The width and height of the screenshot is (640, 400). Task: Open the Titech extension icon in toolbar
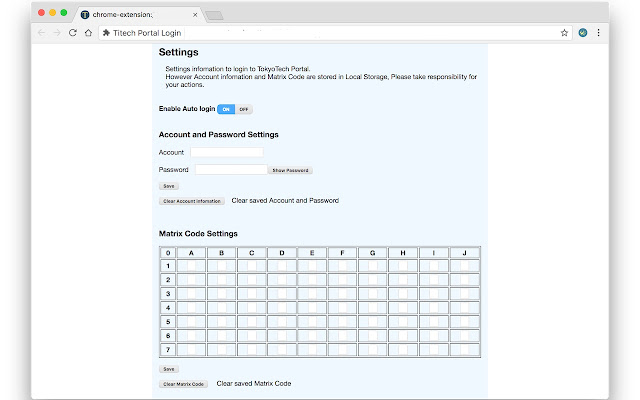(583, 33)
